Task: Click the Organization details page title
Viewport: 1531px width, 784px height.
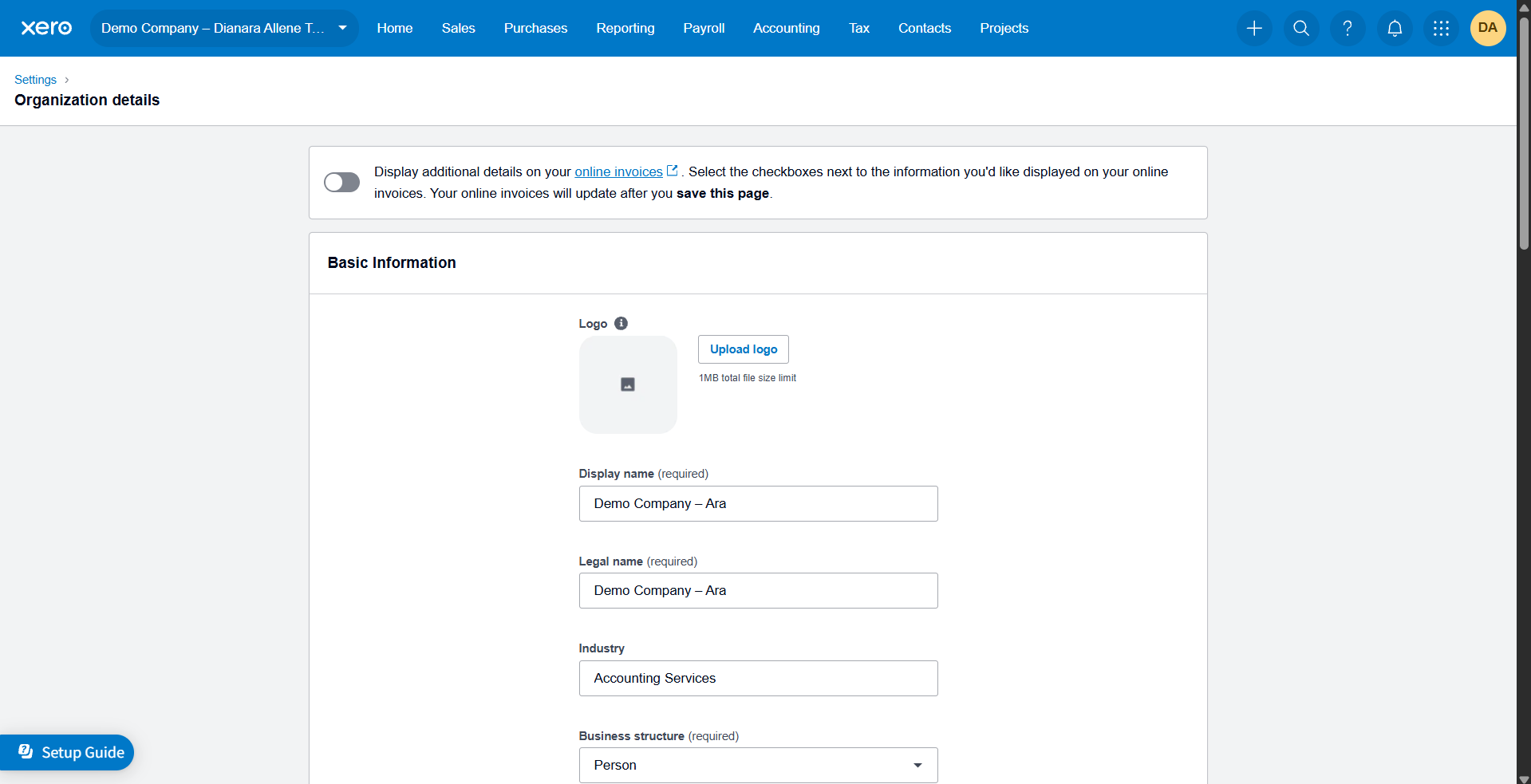Action: 87,100
